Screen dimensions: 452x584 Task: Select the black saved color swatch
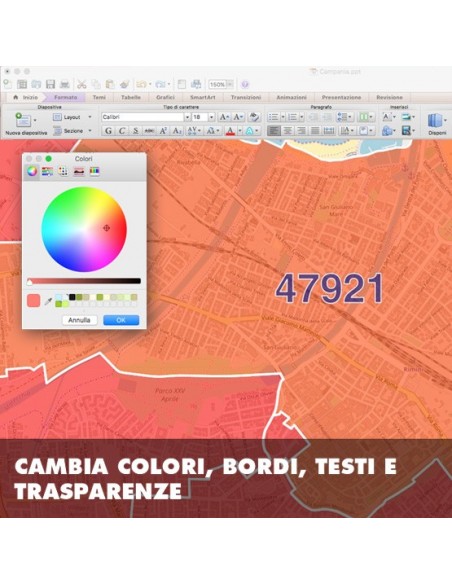coord(72,297)
